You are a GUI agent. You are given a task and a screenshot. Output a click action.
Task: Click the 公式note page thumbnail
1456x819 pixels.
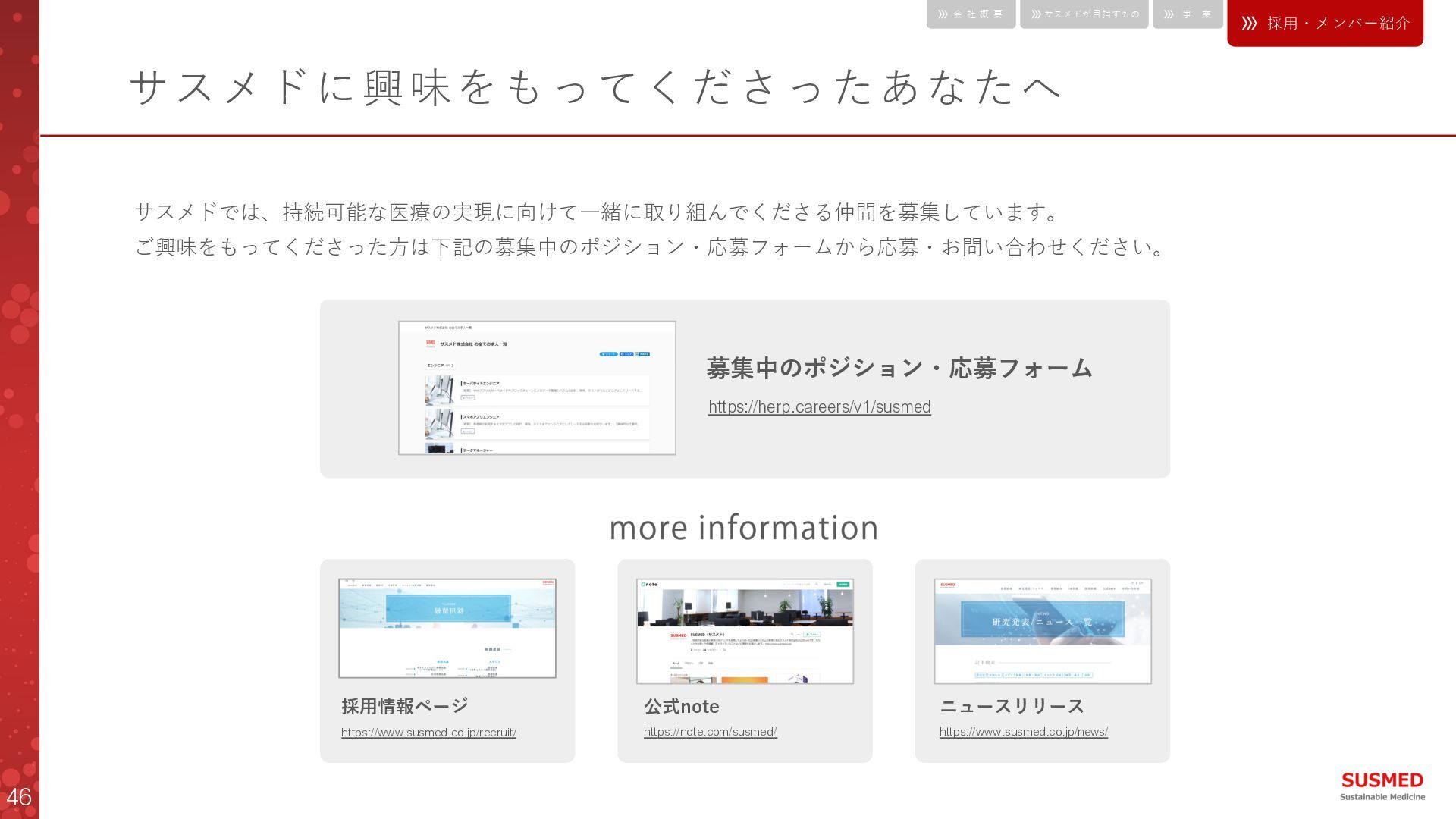click(745, 631)
